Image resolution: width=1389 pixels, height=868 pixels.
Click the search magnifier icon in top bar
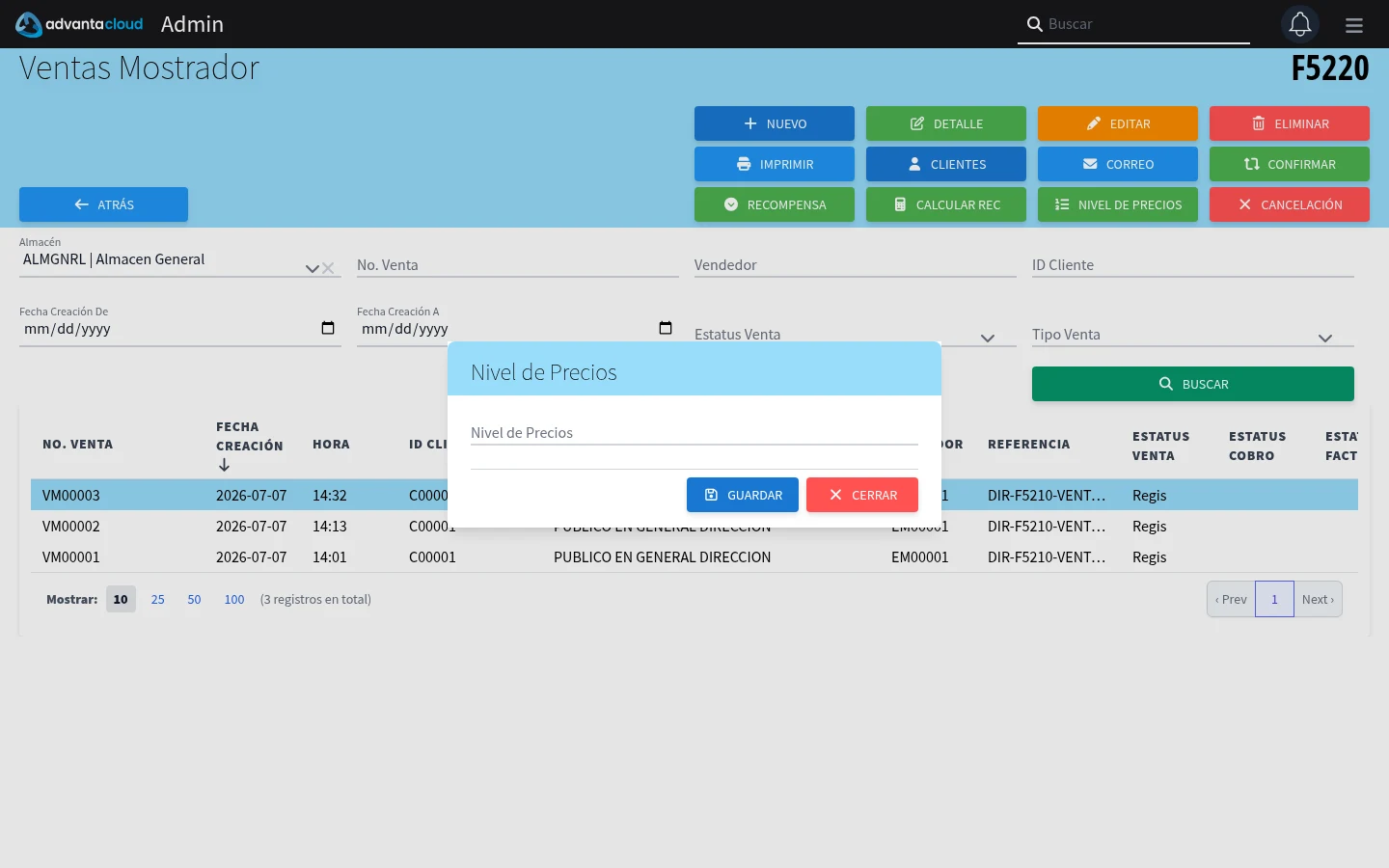click(x=1034, y=24)
